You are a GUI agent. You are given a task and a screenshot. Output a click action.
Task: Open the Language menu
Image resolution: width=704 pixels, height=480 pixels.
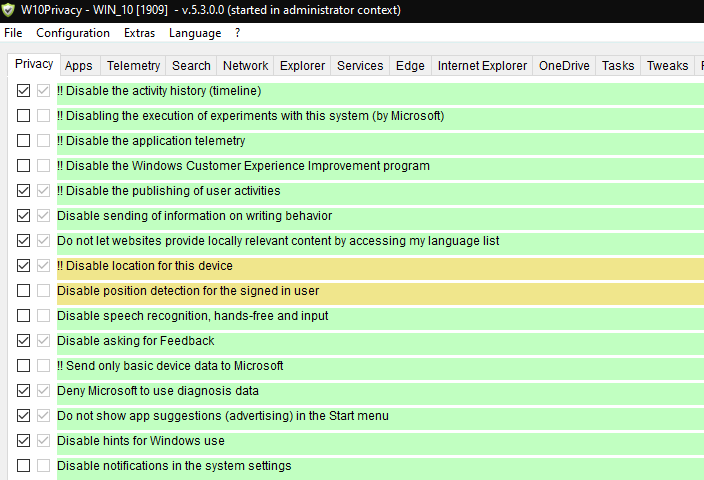tap(195, 33)
